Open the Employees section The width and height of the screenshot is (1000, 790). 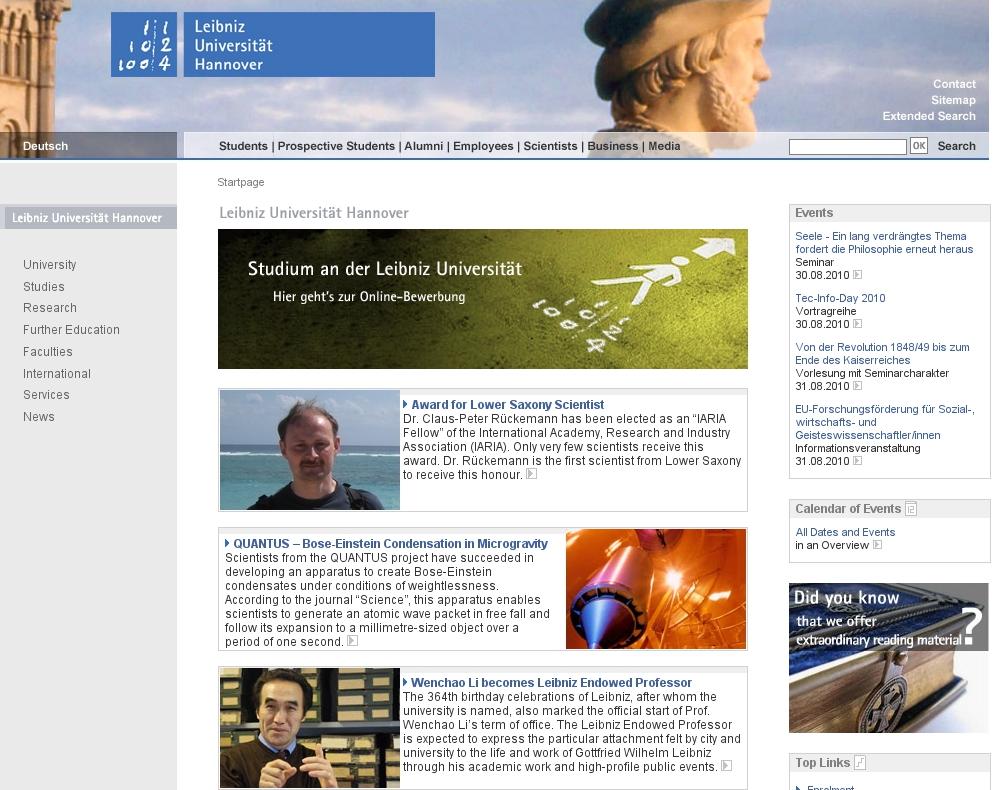pos(483,146)
